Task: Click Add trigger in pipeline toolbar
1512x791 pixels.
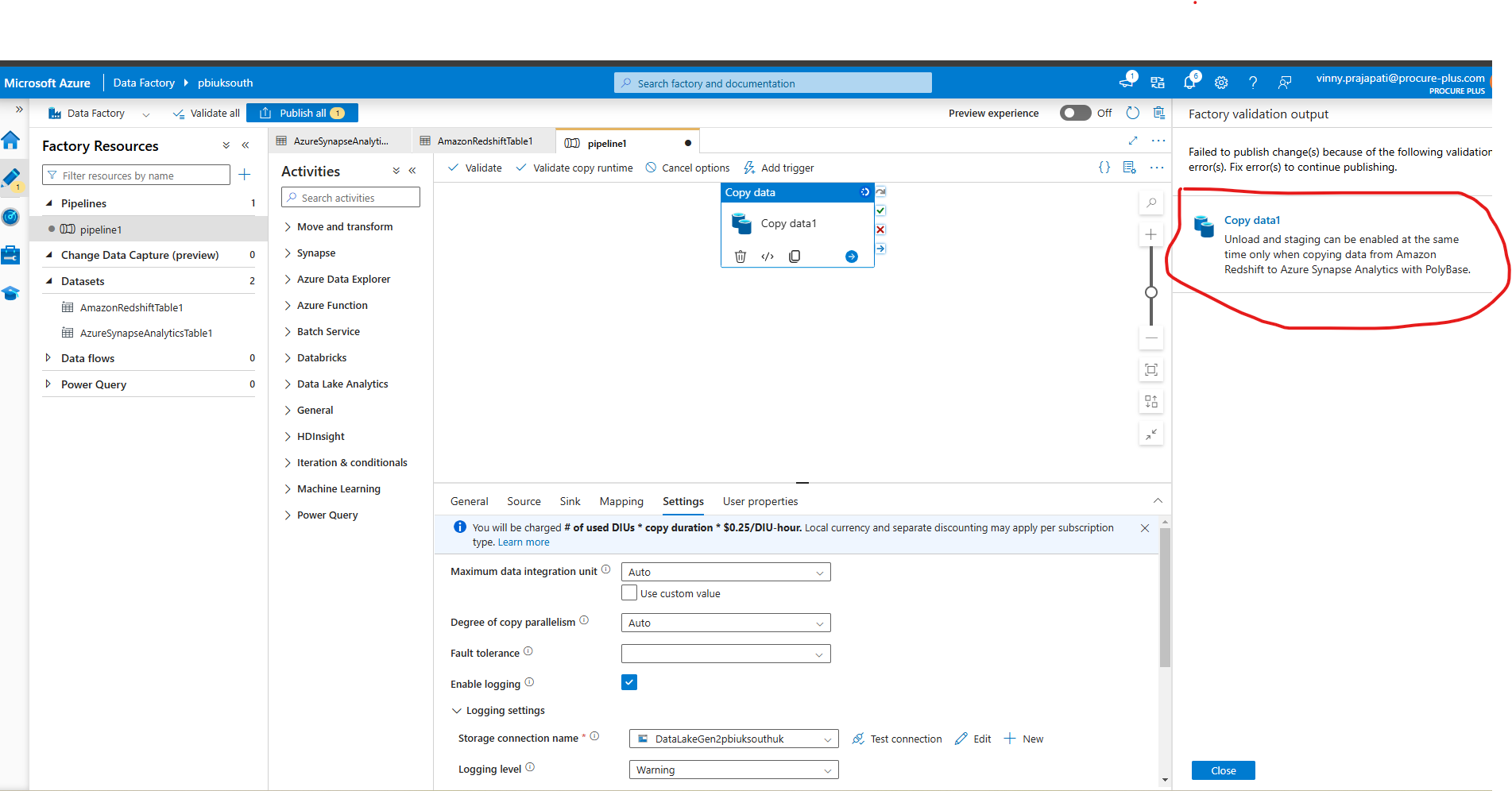Action: point(779,168)
